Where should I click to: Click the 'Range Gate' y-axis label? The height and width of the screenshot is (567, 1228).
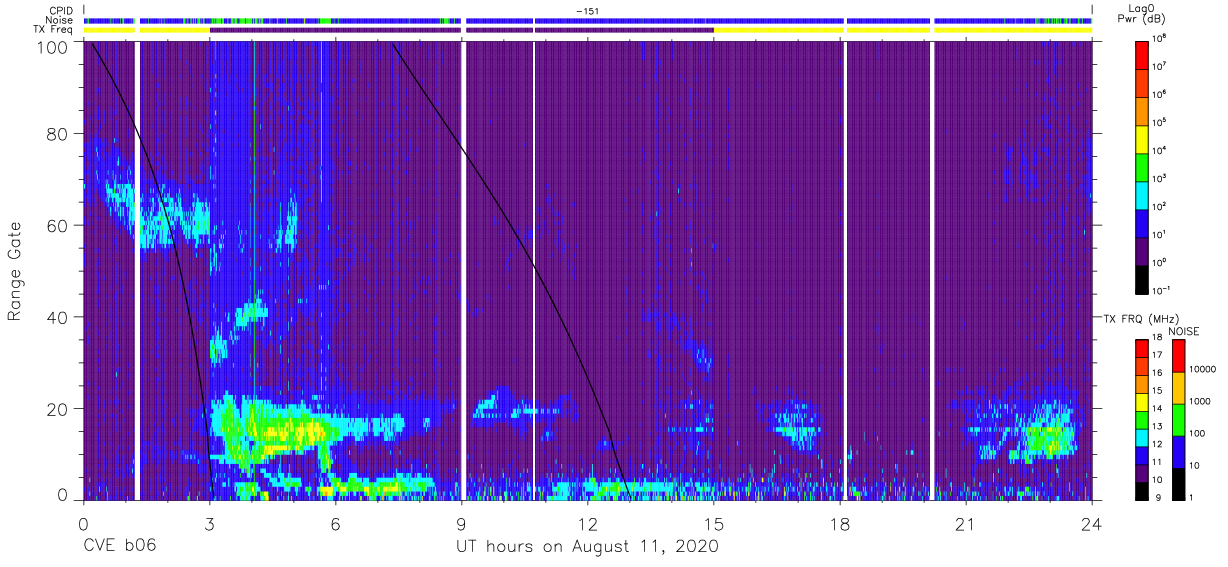pyautogui.click(x=15, y=271)
